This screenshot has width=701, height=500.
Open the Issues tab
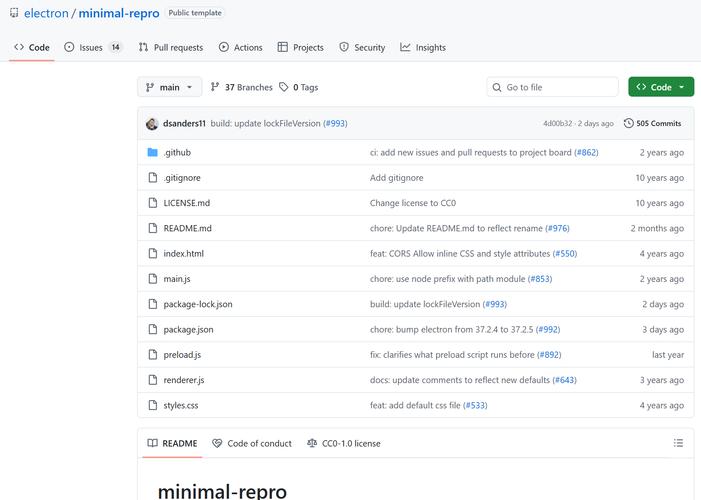point(92,47)
